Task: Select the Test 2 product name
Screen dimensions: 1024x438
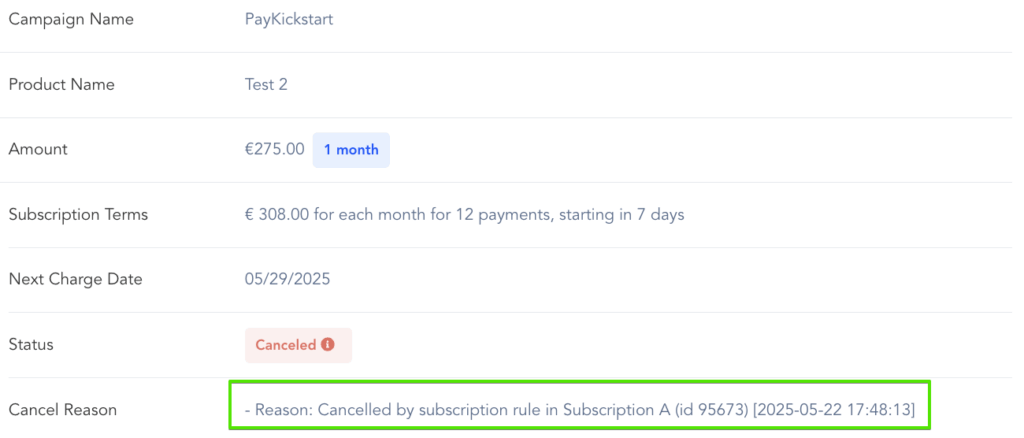Action: click(x=266, y=85)
